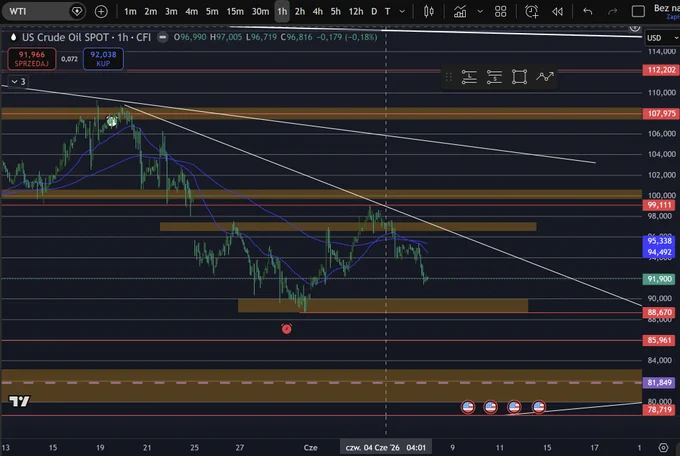
Task: Open second US economic event flag
Action: 490,407
